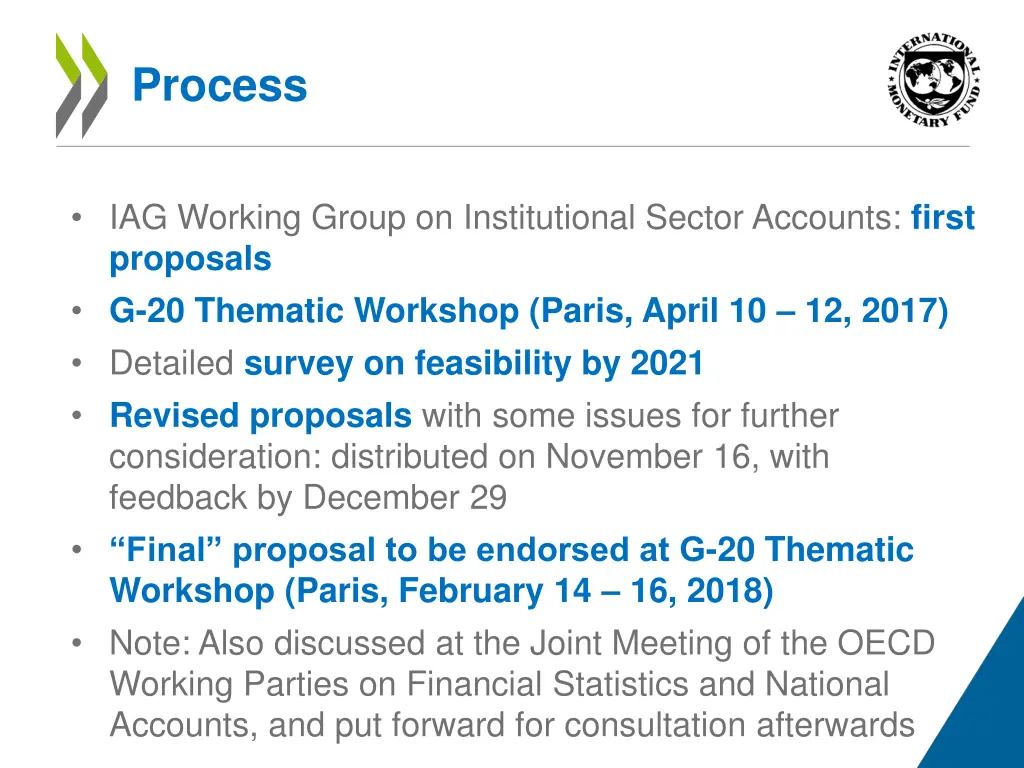The height and width of the screenshot is (768, 1024).
Task: Click the horizontal divider line under the title
Action: click(513, 146)
